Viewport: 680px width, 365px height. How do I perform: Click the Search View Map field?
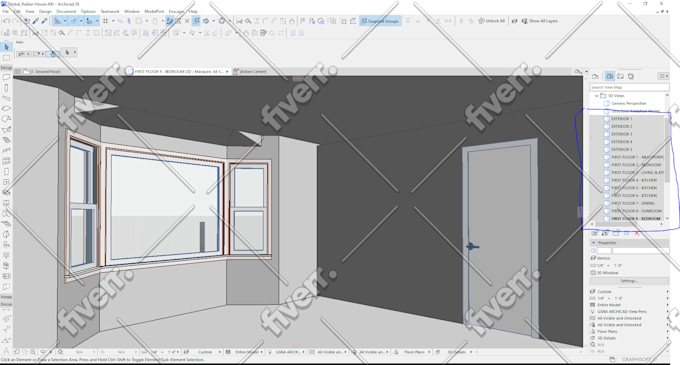(629, 87)
